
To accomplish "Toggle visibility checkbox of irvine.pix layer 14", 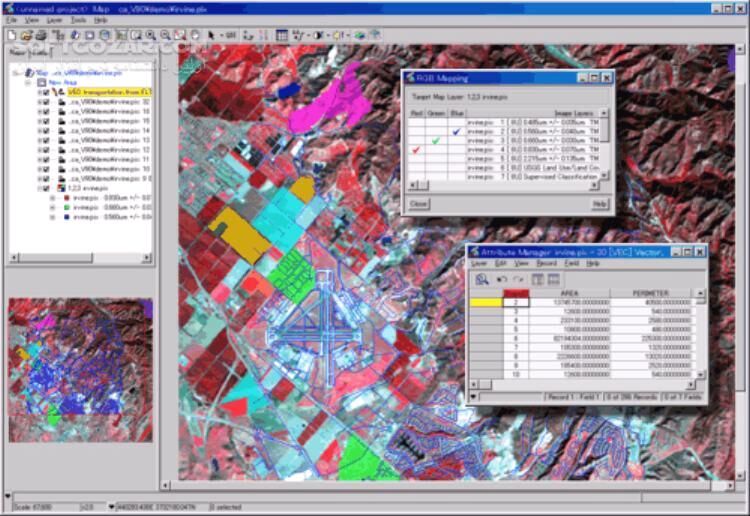I will [46, 131].
